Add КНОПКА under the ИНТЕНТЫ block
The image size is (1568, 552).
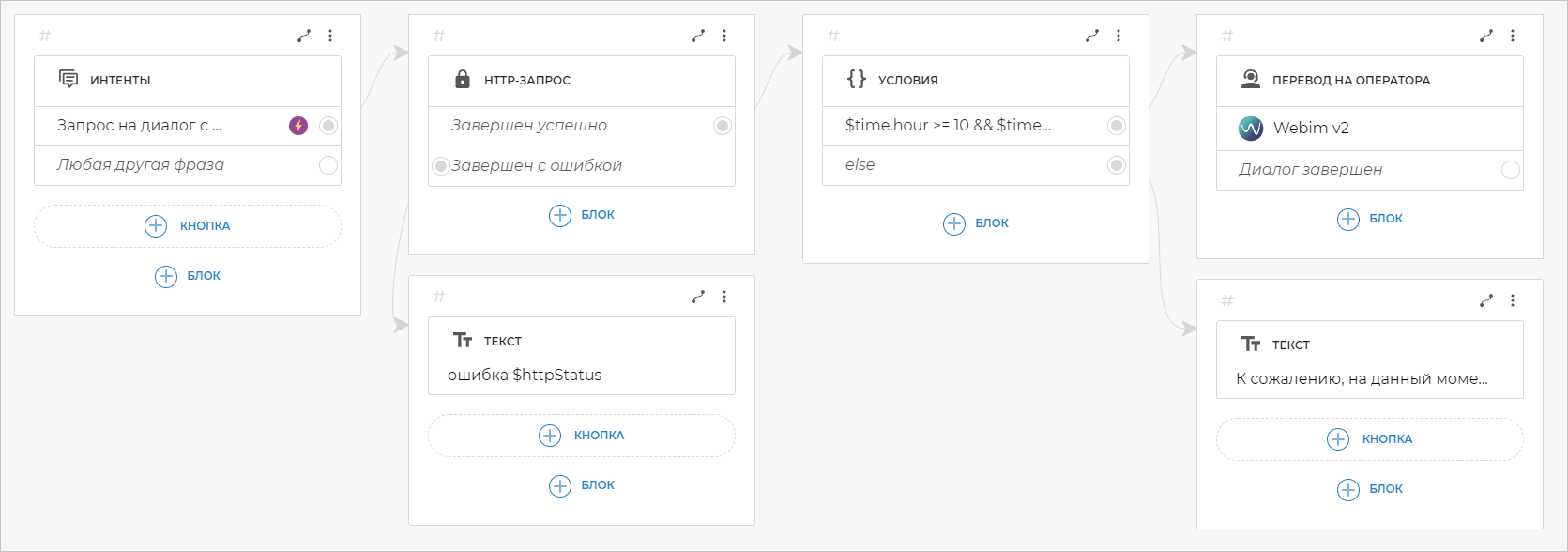click(188, 226)
